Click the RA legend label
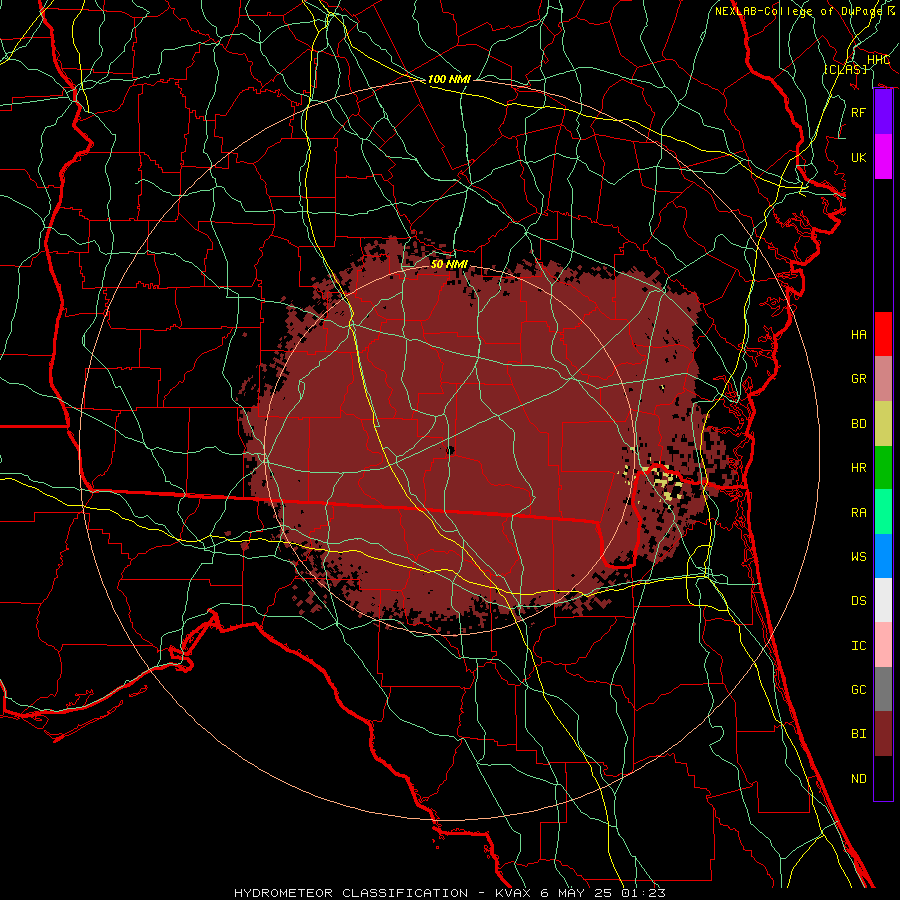Viewport: 900px width, 900px height. tap(858, 513)
